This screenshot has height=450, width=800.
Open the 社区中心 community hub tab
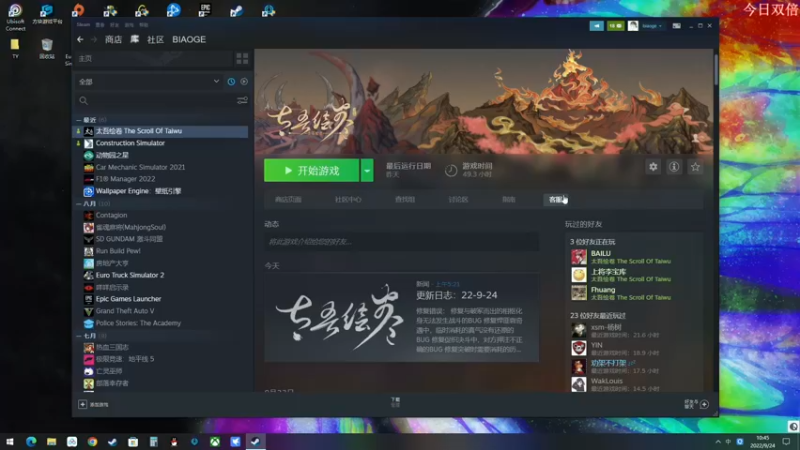pos(348,199)
